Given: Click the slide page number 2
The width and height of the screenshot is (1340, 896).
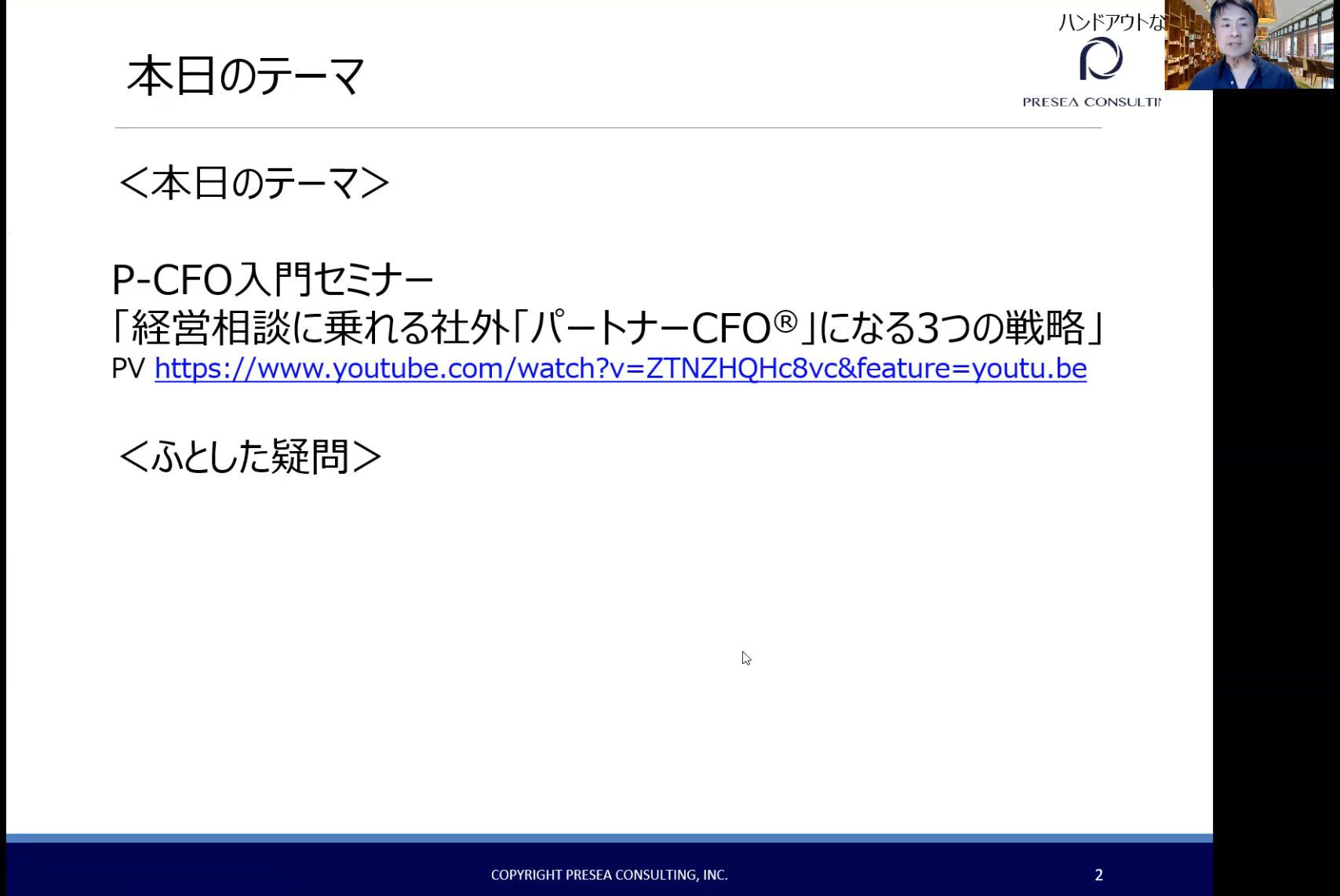Looking at the screenshot, I should click(x=1098, y=875).
